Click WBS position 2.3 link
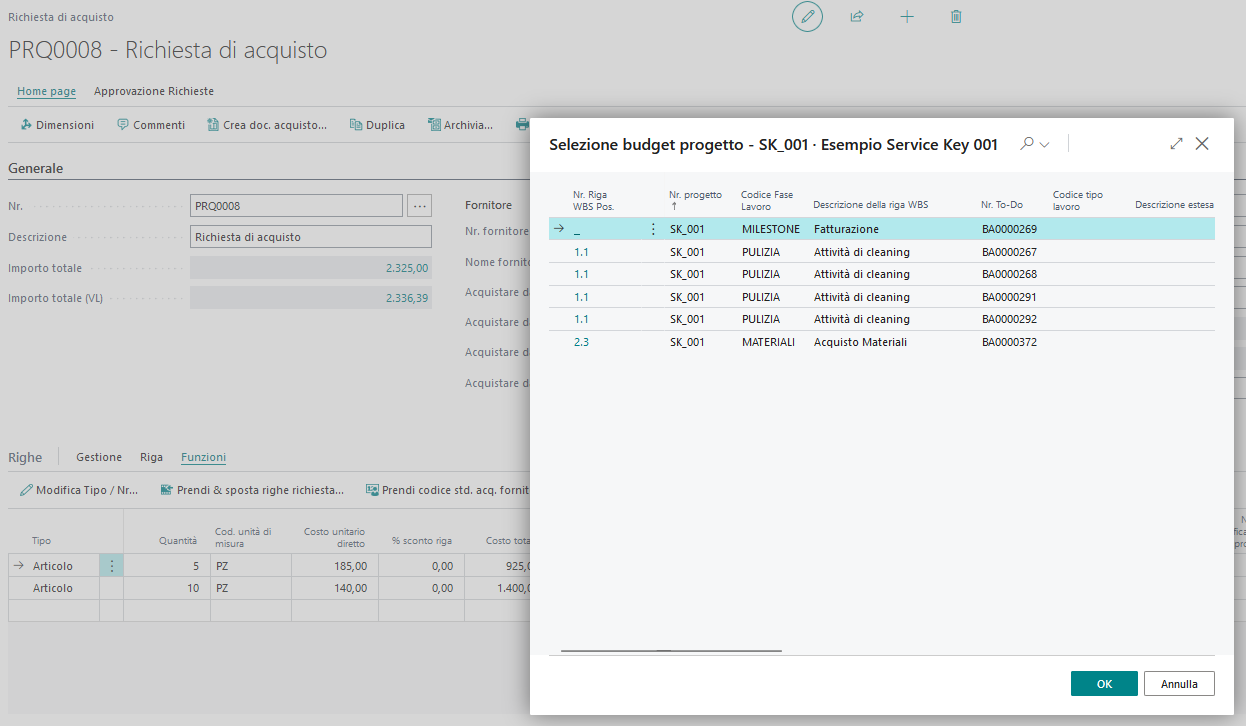The height and width of the screenshot is (726, 1246). click(x=582, y=342)
